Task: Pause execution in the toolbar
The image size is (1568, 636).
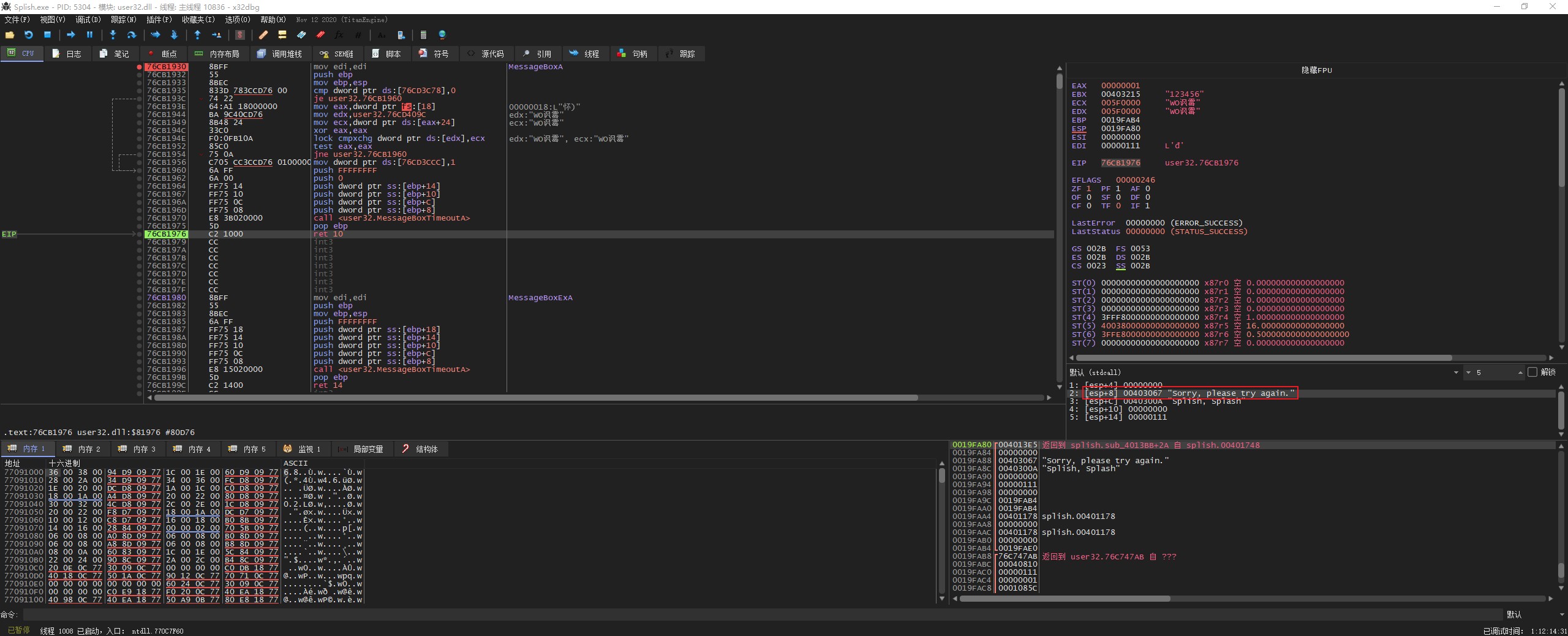Action: tap(89, 35)
